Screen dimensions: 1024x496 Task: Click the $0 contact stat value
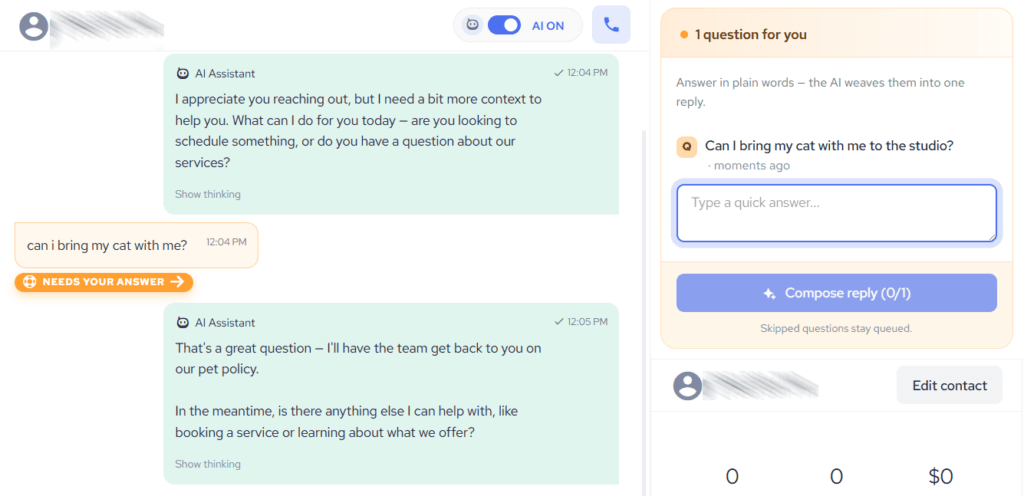pos(941,476)
